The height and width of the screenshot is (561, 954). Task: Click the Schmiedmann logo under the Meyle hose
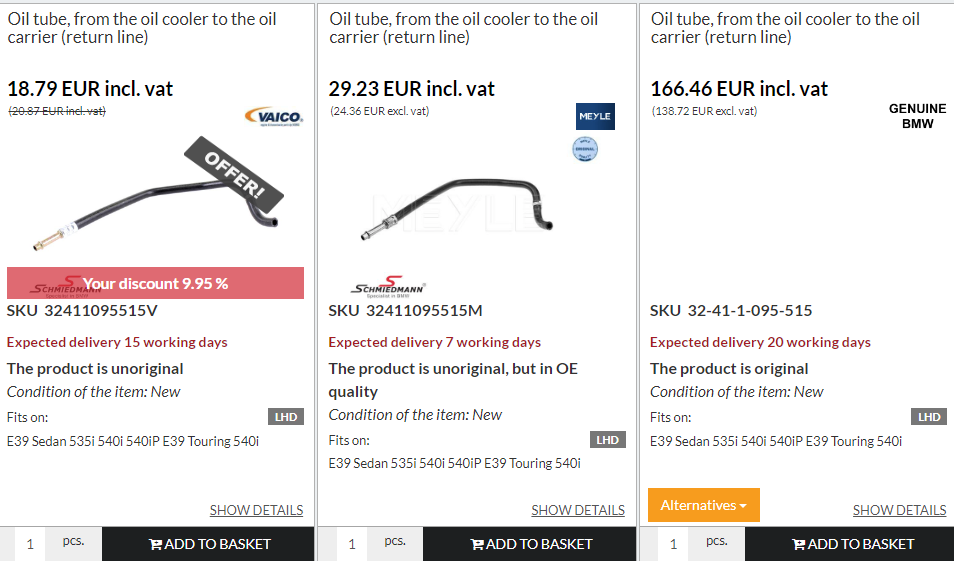(388, 288)
